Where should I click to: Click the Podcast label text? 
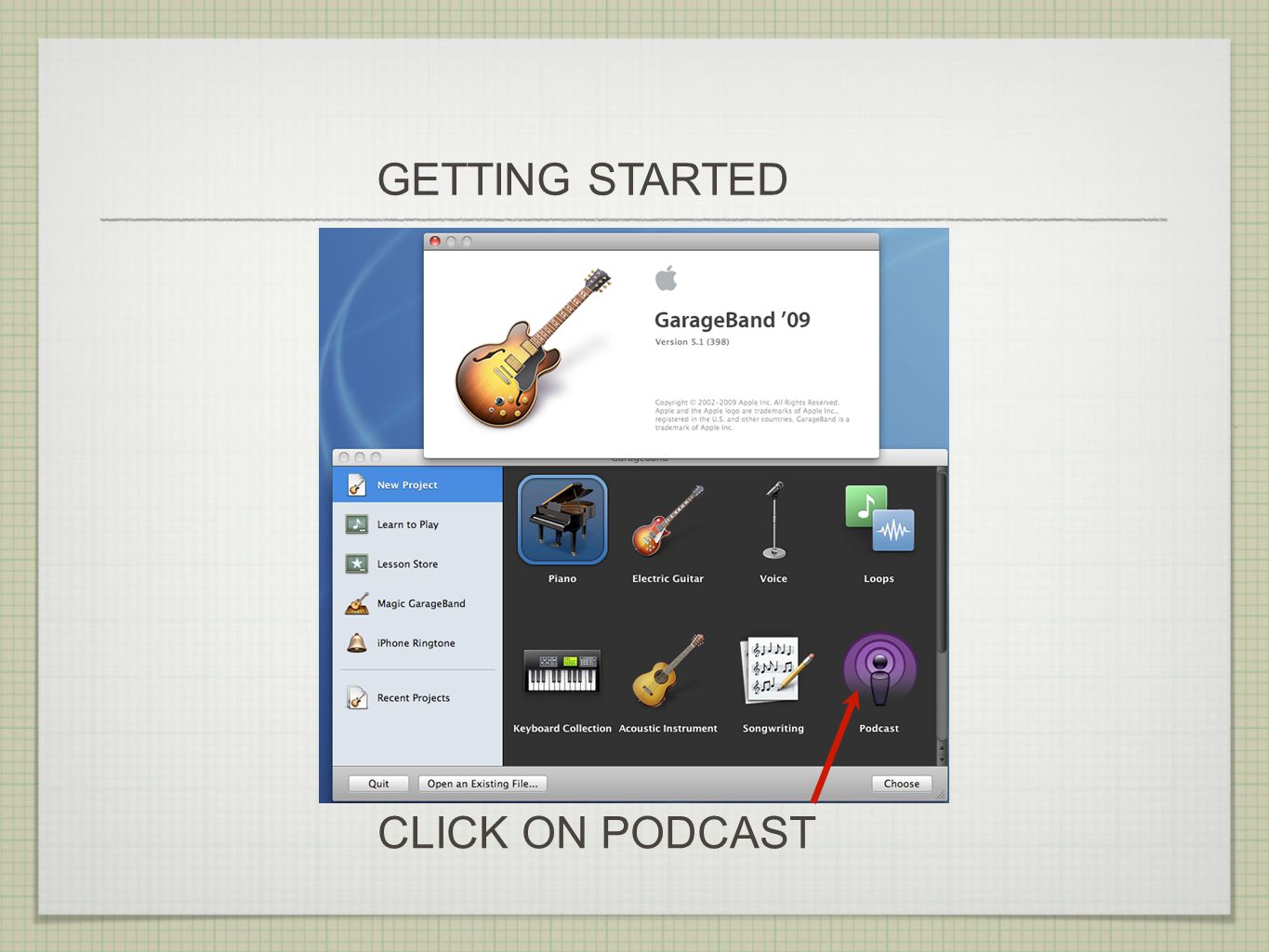[879, 729]
